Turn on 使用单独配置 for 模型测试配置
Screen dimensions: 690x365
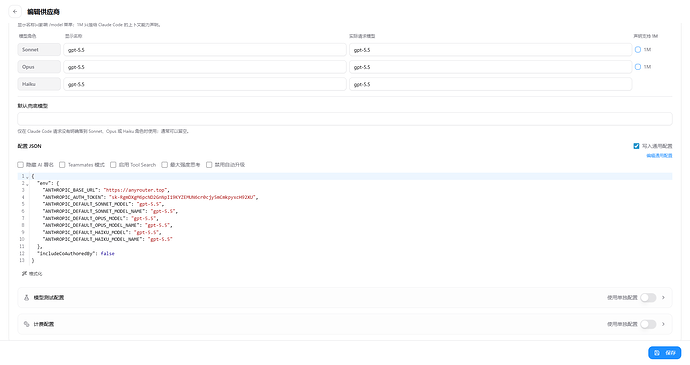pos(648,298)
